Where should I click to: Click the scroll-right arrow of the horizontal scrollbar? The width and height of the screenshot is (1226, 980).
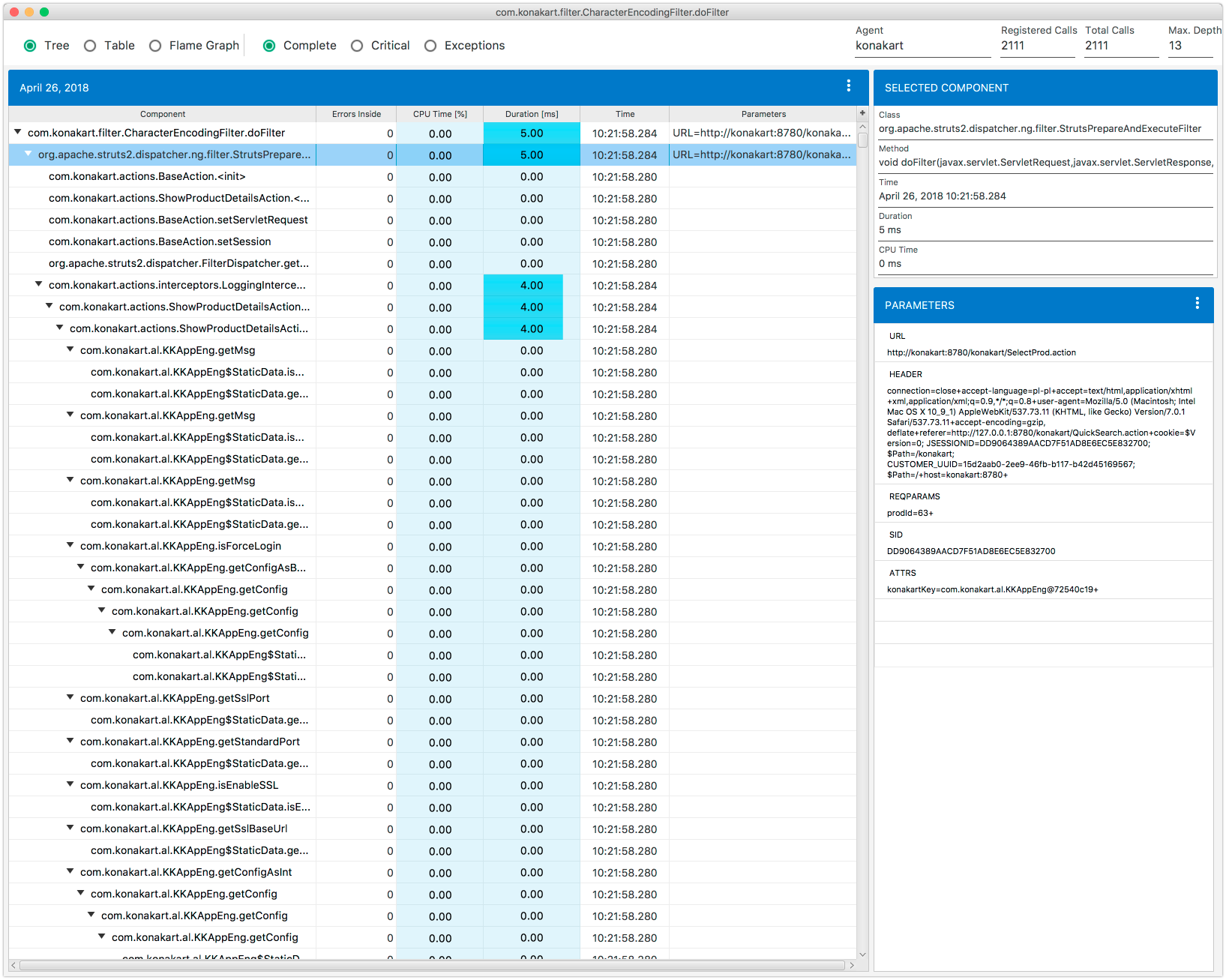[852, 965]
